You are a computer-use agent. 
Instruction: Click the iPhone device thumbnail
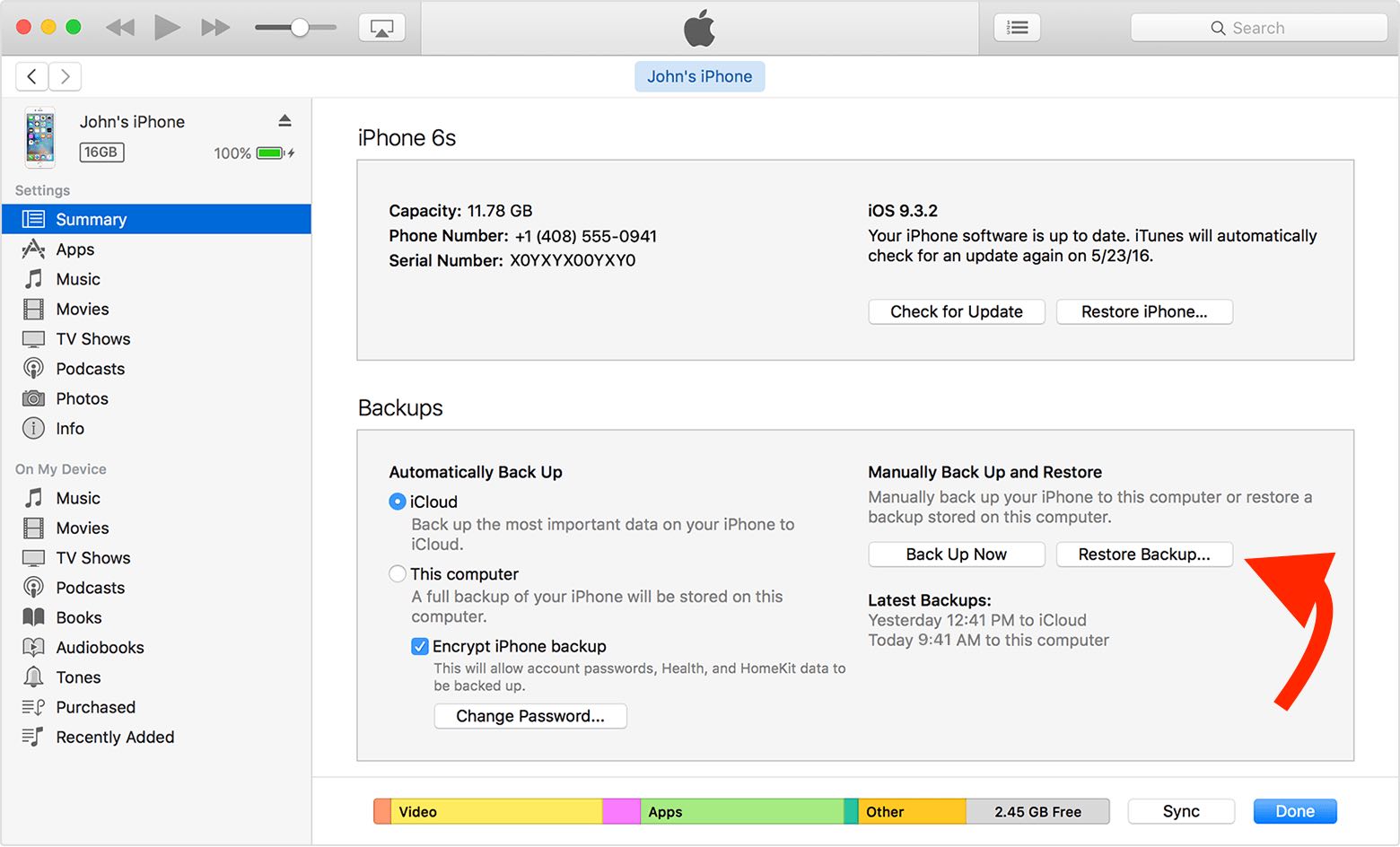coord(39,137)
